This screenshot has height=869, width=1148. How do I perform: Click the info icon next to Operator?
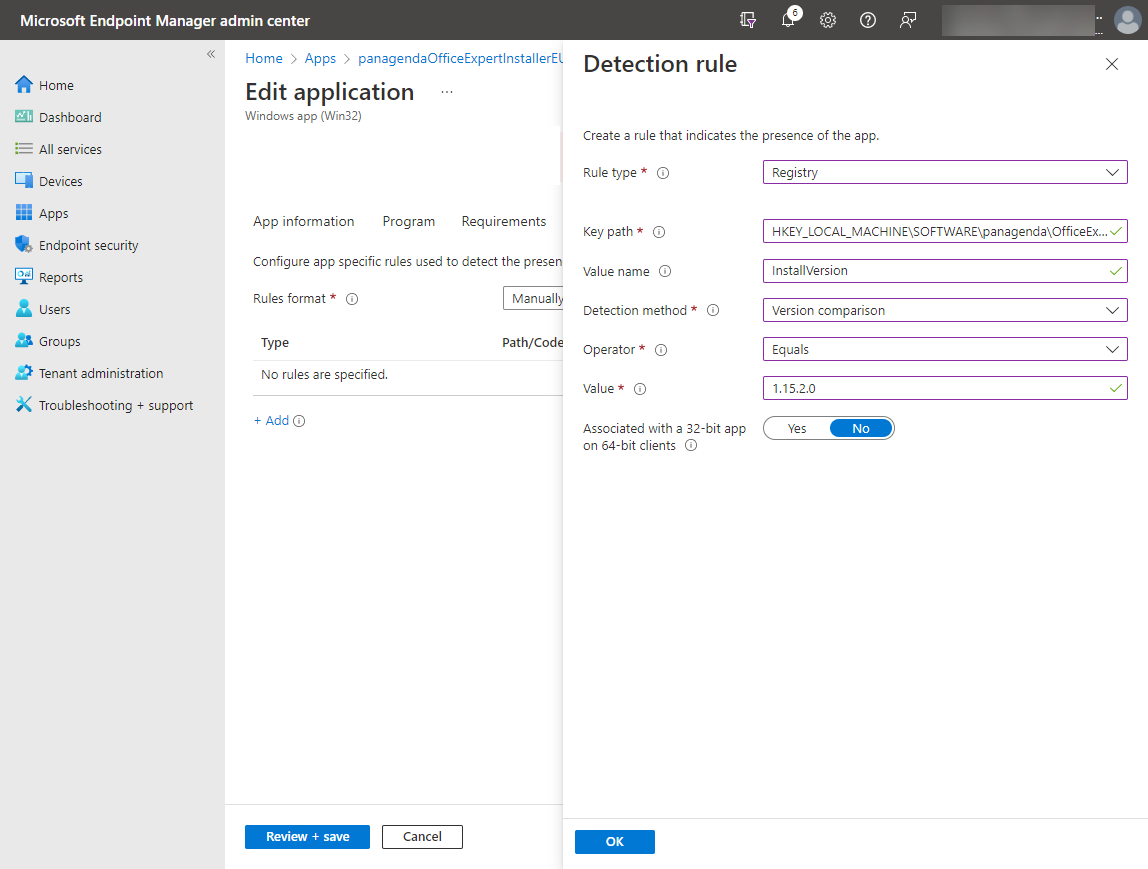pyautogui.click(x=661, y=350)
